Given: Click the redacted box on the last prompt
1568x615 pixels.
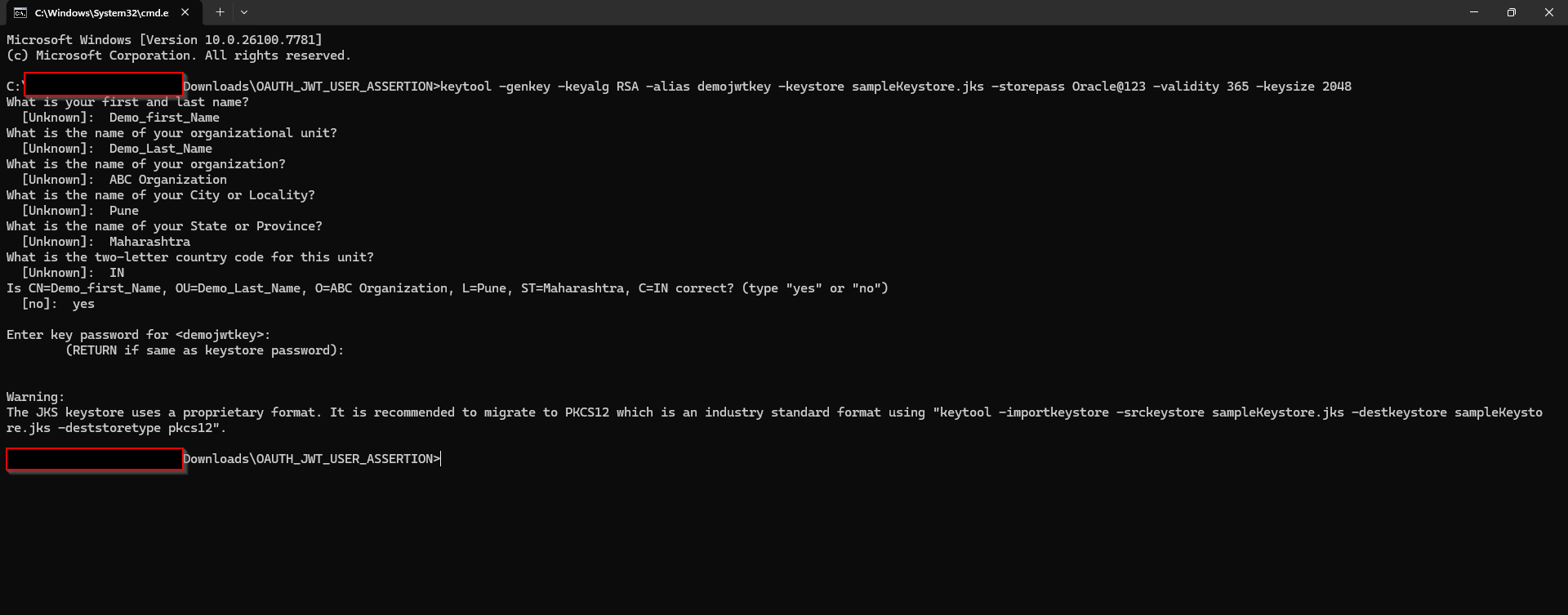Looking at the screenshot, I should click(x=95, y=459).
